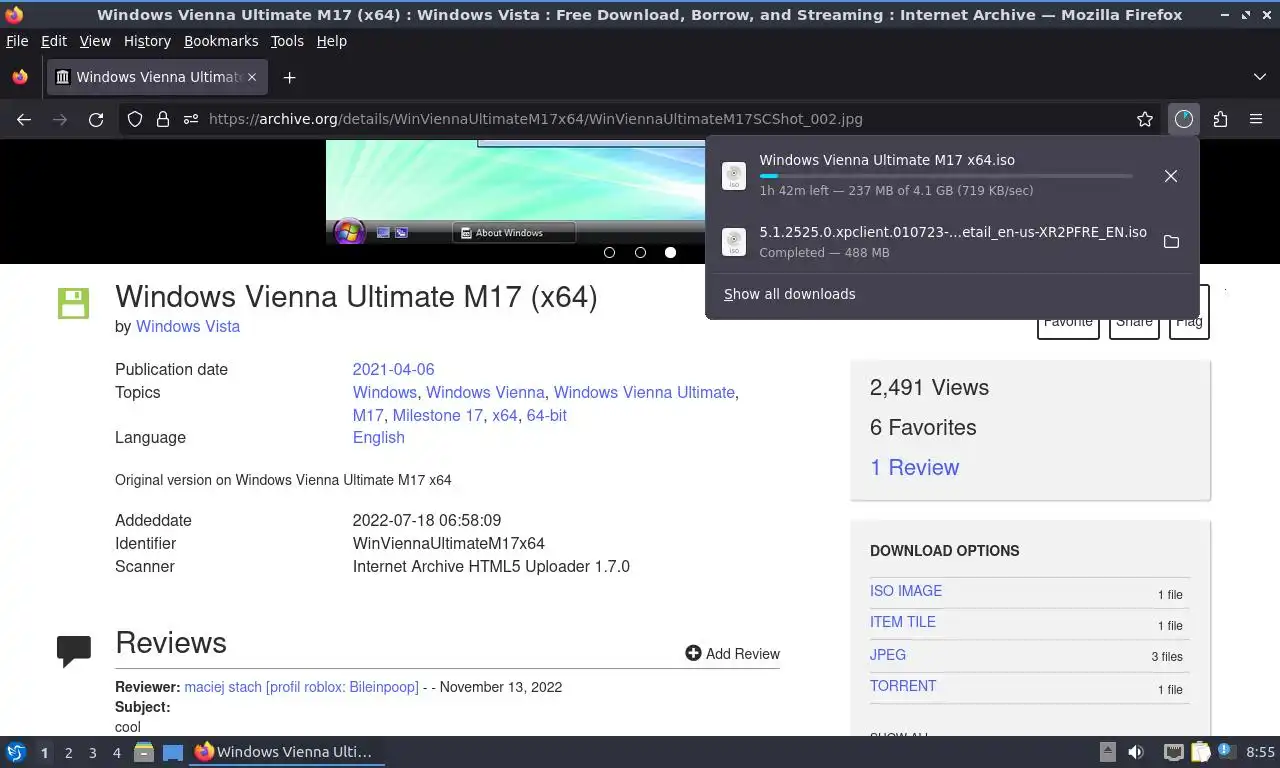Open the Edit menu
This screenshot has width=1280, height=768.
click(x=54, y=41)
